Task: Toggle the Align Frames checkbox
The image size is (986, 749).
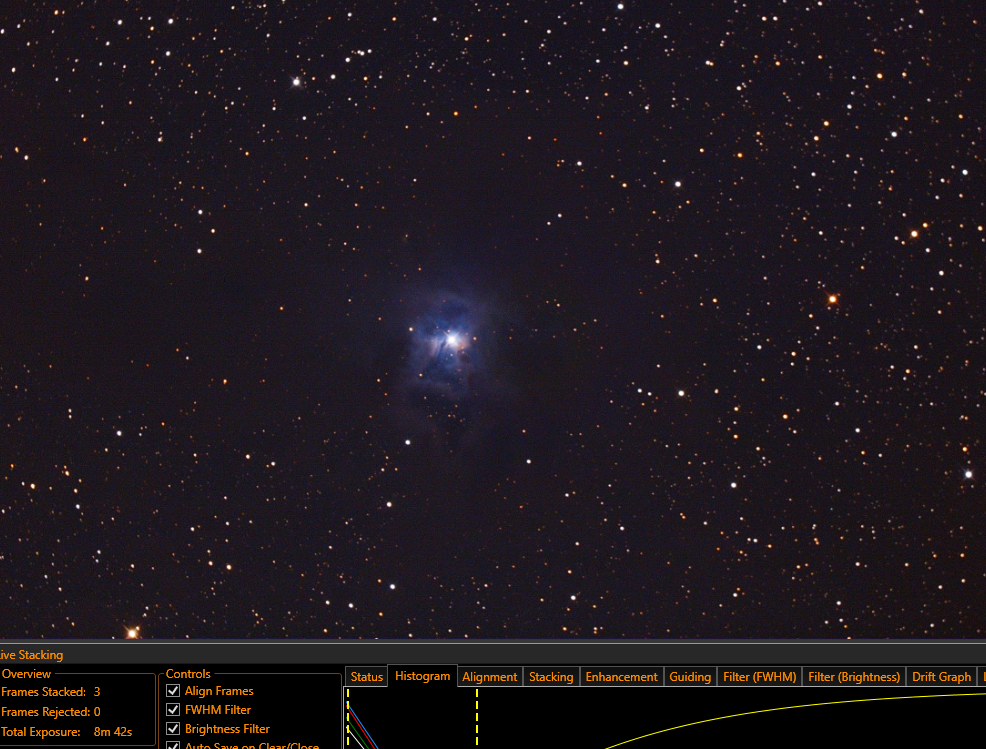Action: (x=173, y=691)
